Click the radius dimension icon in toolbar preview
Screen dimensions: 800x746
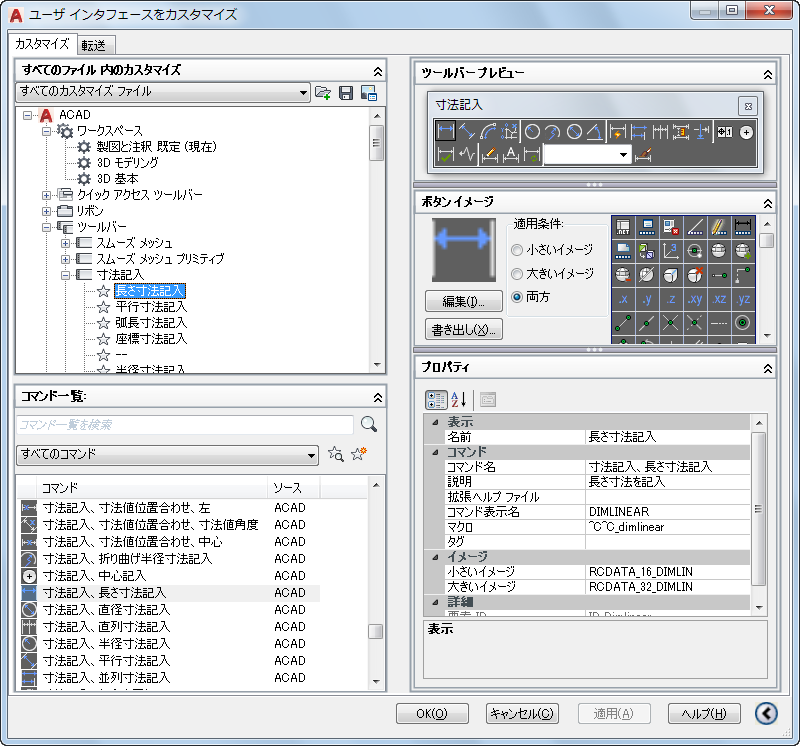click(x=532, y=132)
